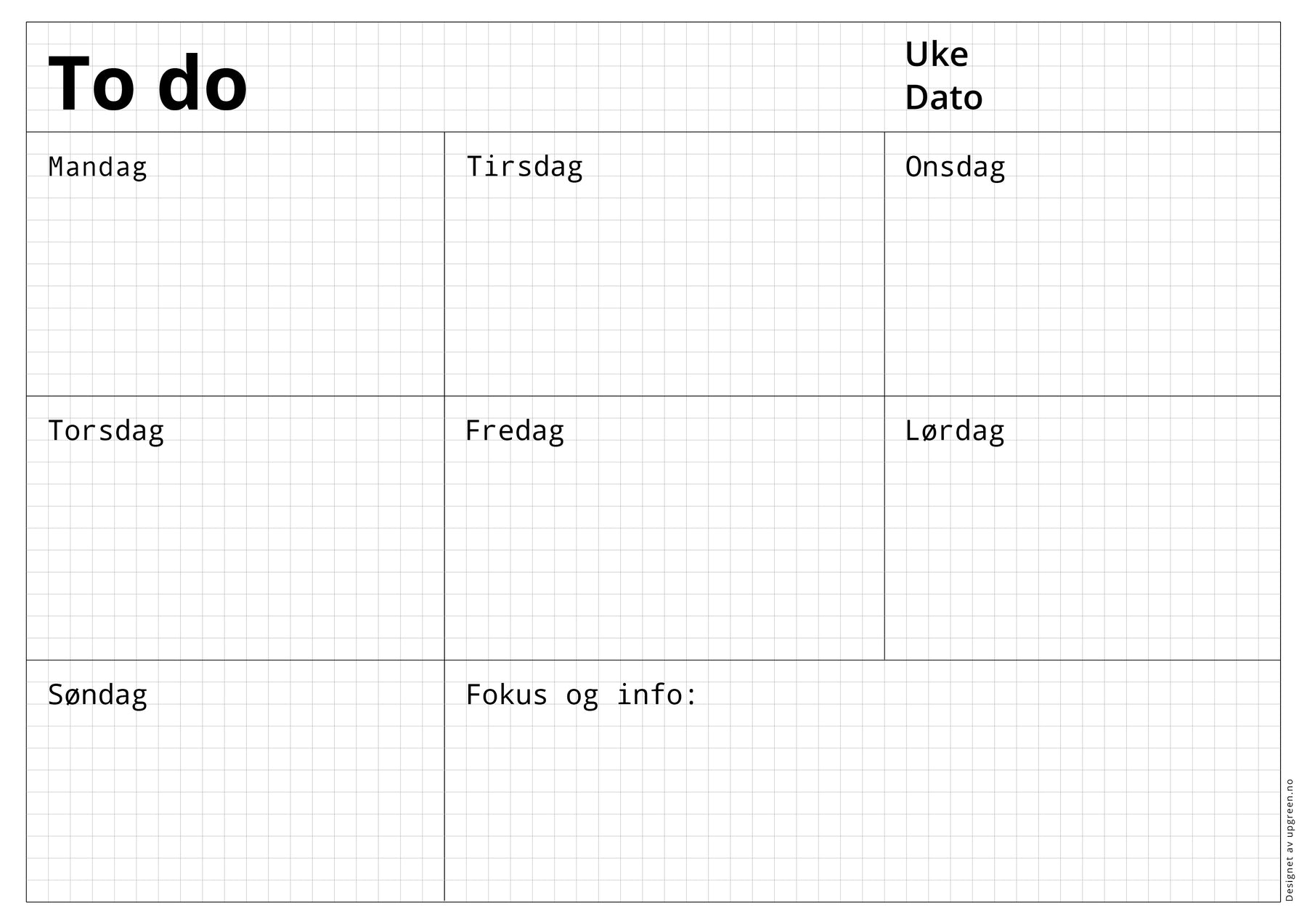The image size is (1307, 924).
Task: Click the Onsdag day label
Action: 955,167
